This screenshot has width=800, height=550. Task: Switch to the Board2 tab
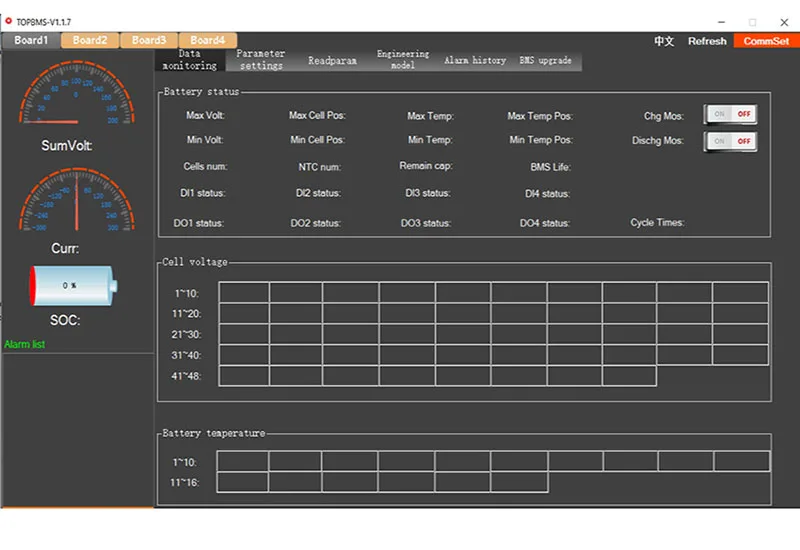click(90, 40)
